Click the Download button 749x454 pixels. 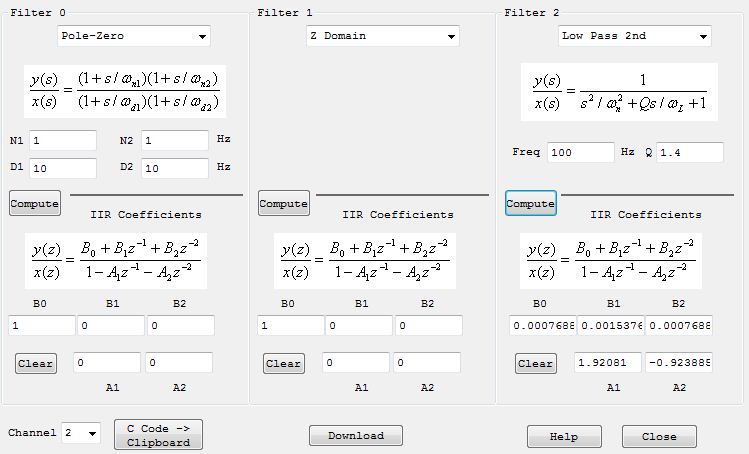click(x=355, y=436)
